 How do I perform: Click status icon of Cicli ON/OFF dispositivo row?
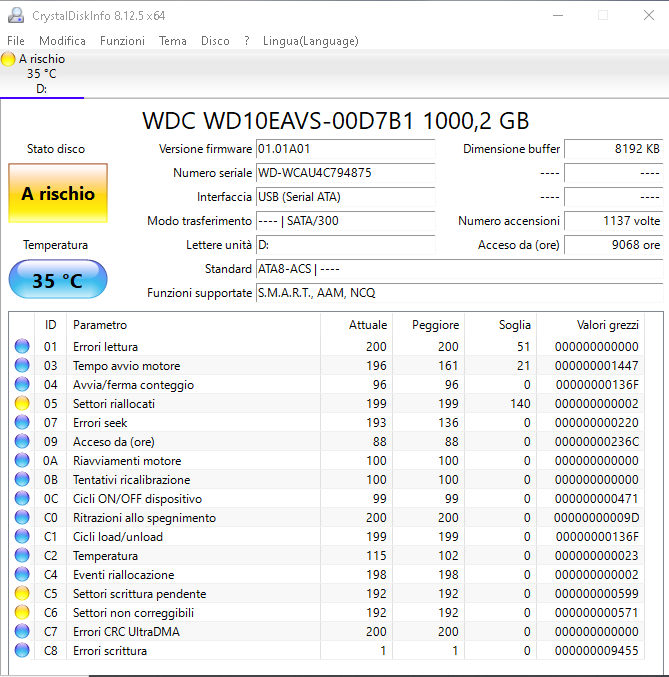(22, 498)
